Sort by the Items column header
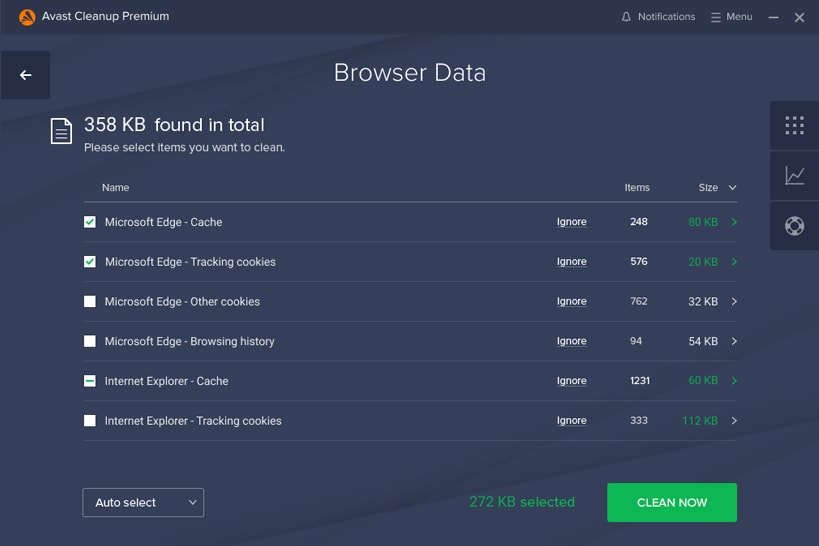This screenshot has width=819, height=546. pyautogui.click(x=637, y=188)
